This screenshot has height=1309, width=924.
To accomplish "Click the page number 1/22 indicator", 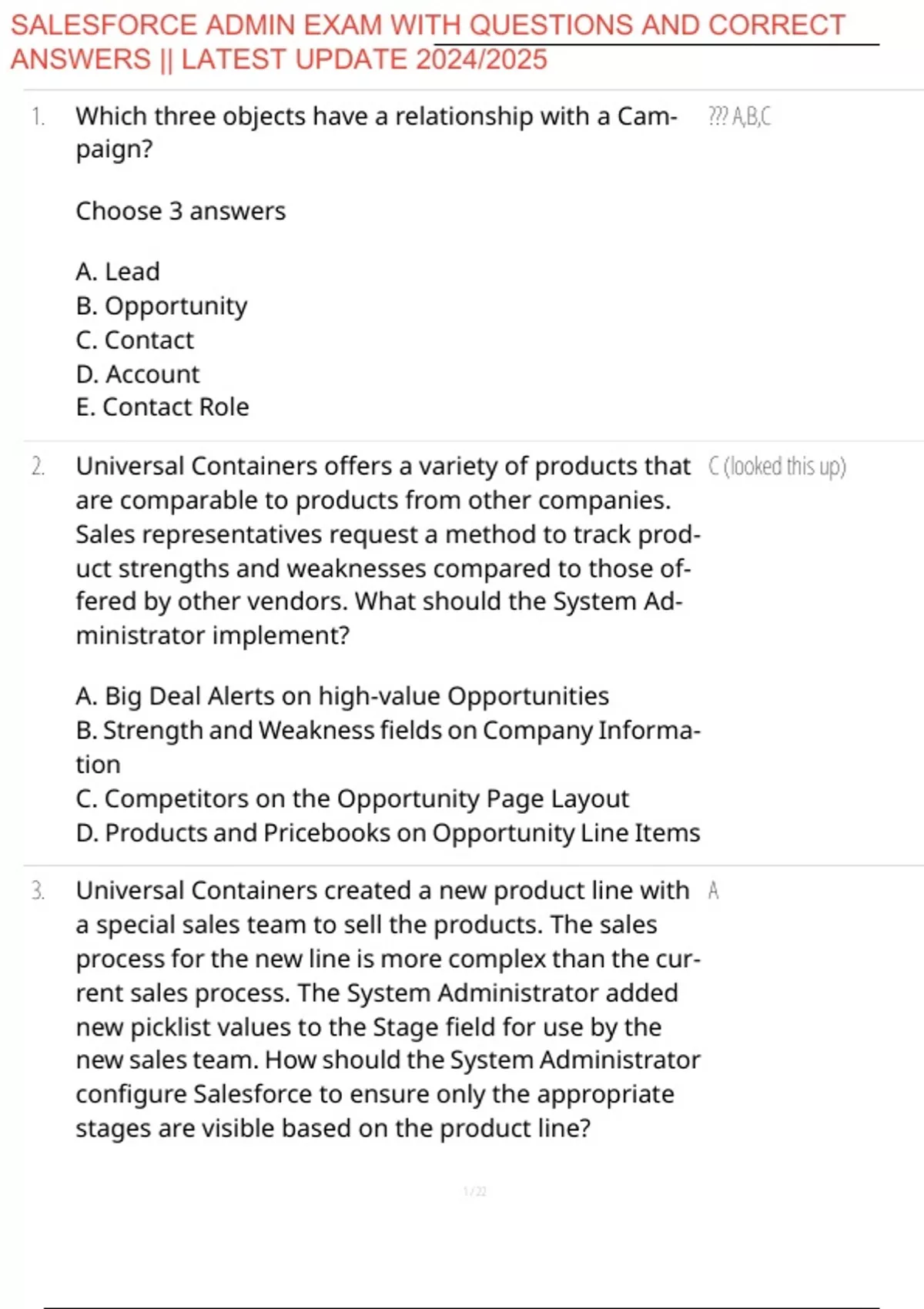I will [x=474, y=1192].
